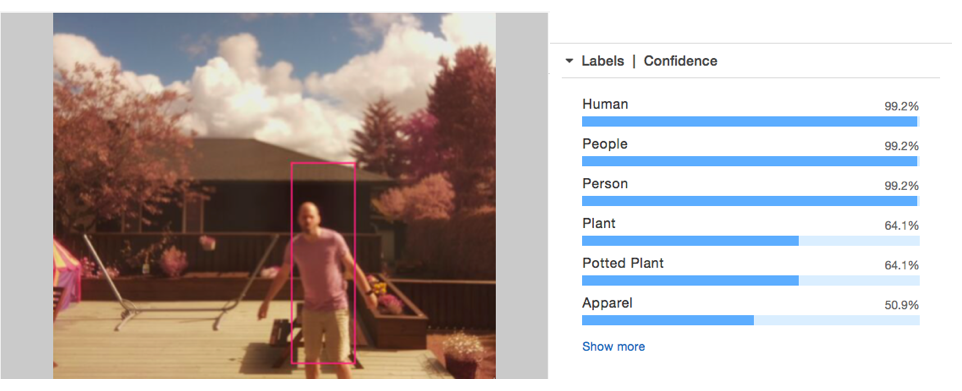Click the Plant label text
The image size is (962, 391).
tap(598, 223)
